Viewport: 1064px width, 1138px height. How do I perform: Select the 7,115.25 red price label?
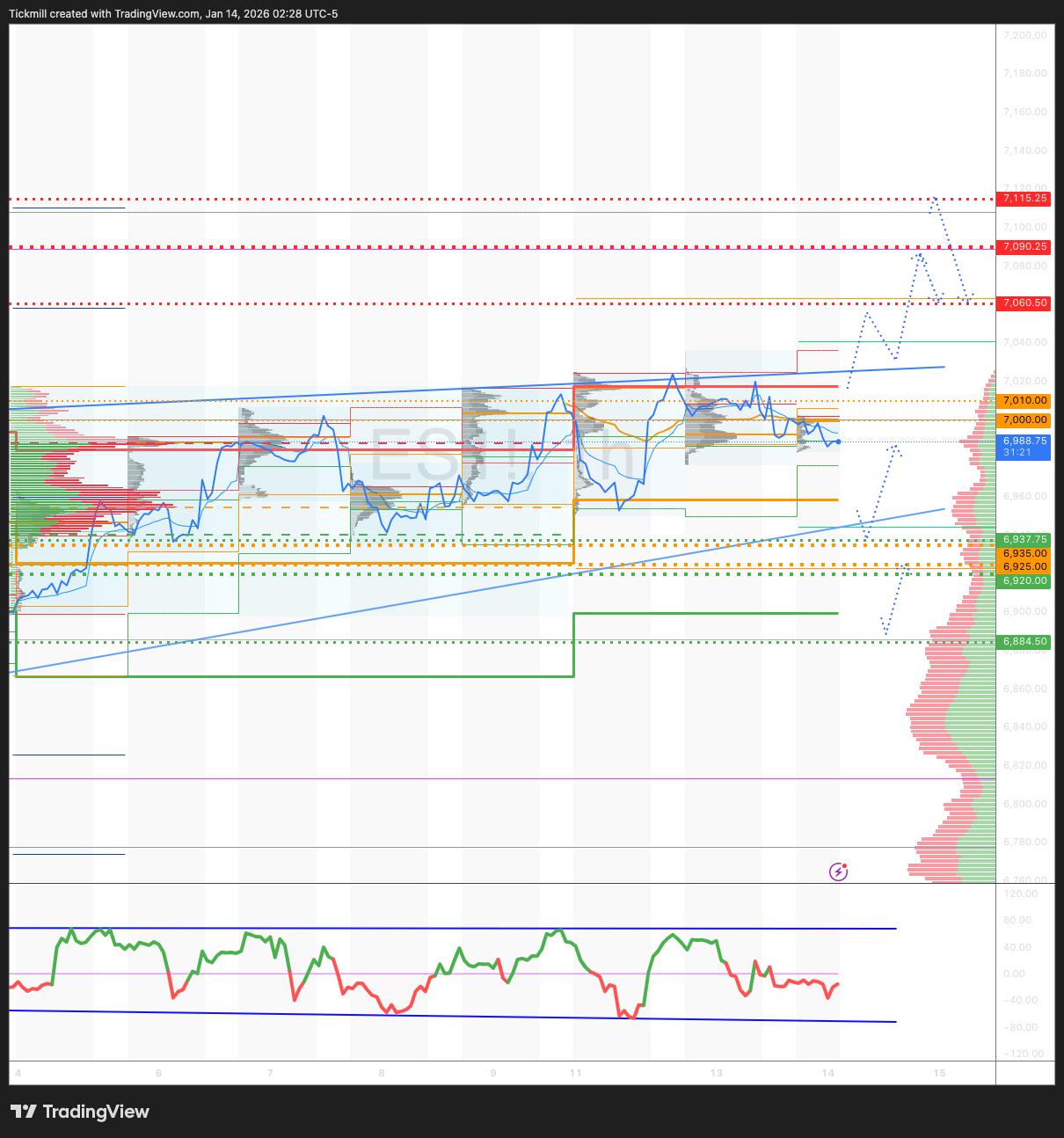coord(1024,199)
